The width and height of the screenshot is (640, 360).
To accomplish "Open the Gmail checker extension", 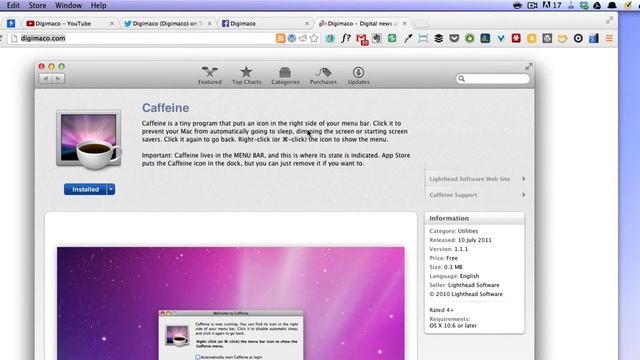I will click(362, 39).
